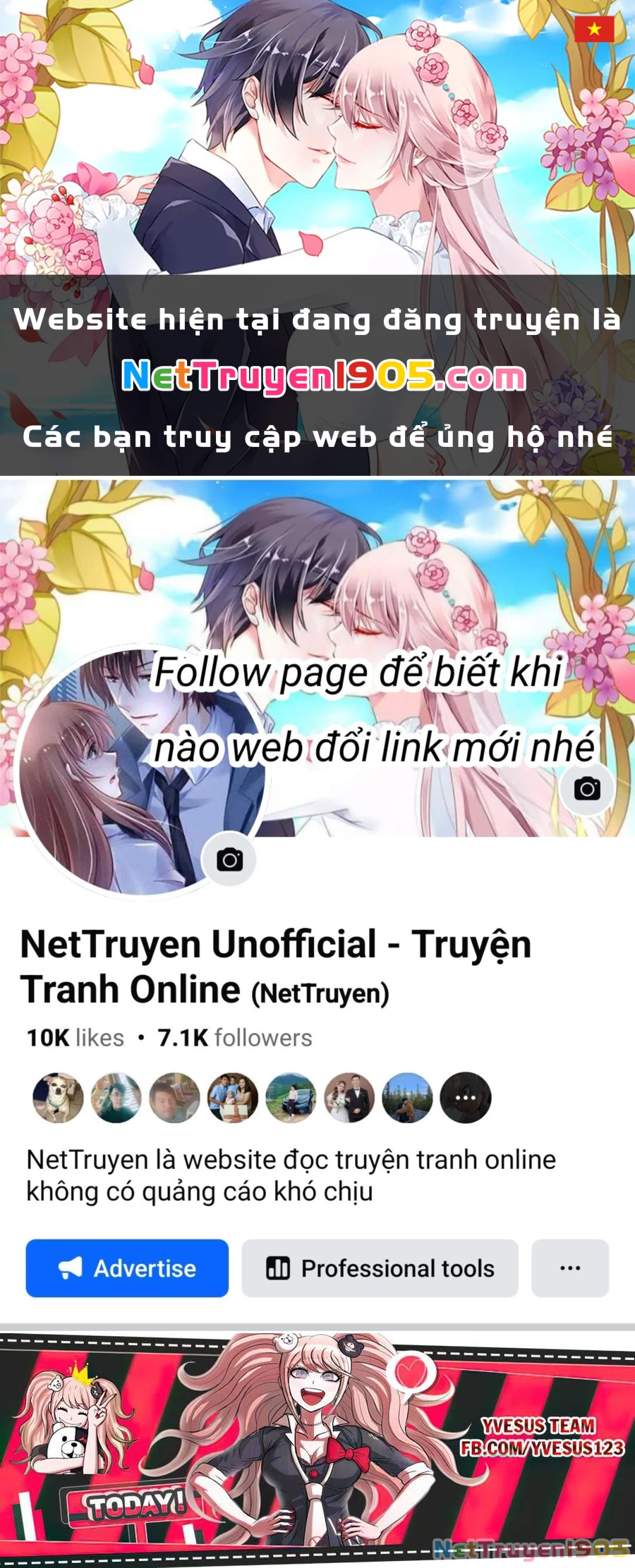Click the Advertise button
635x1568 pixels.
click(x=127, y=1268)
